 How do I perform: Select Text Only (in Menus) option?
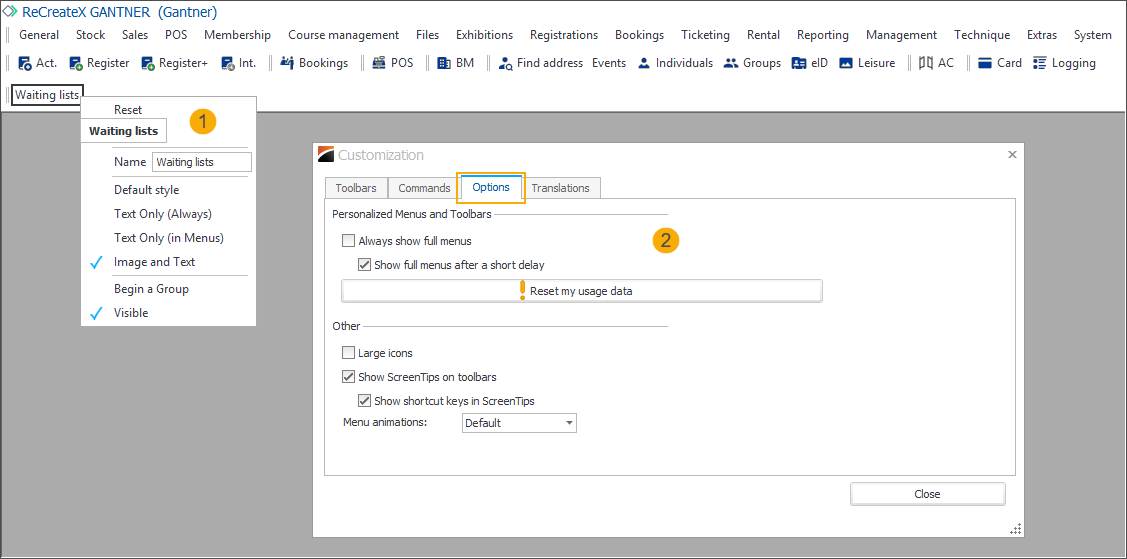coord(168,238)
